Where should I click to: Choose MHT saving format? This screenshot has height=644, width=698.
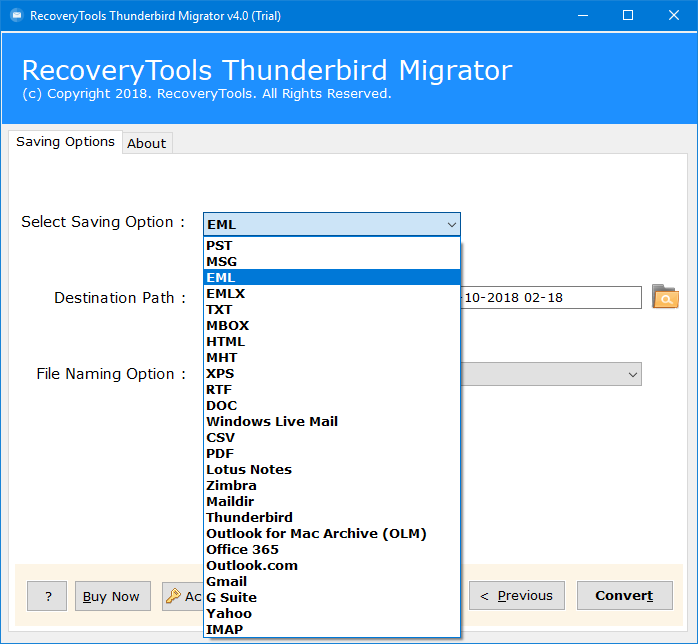tap(332, 358)
